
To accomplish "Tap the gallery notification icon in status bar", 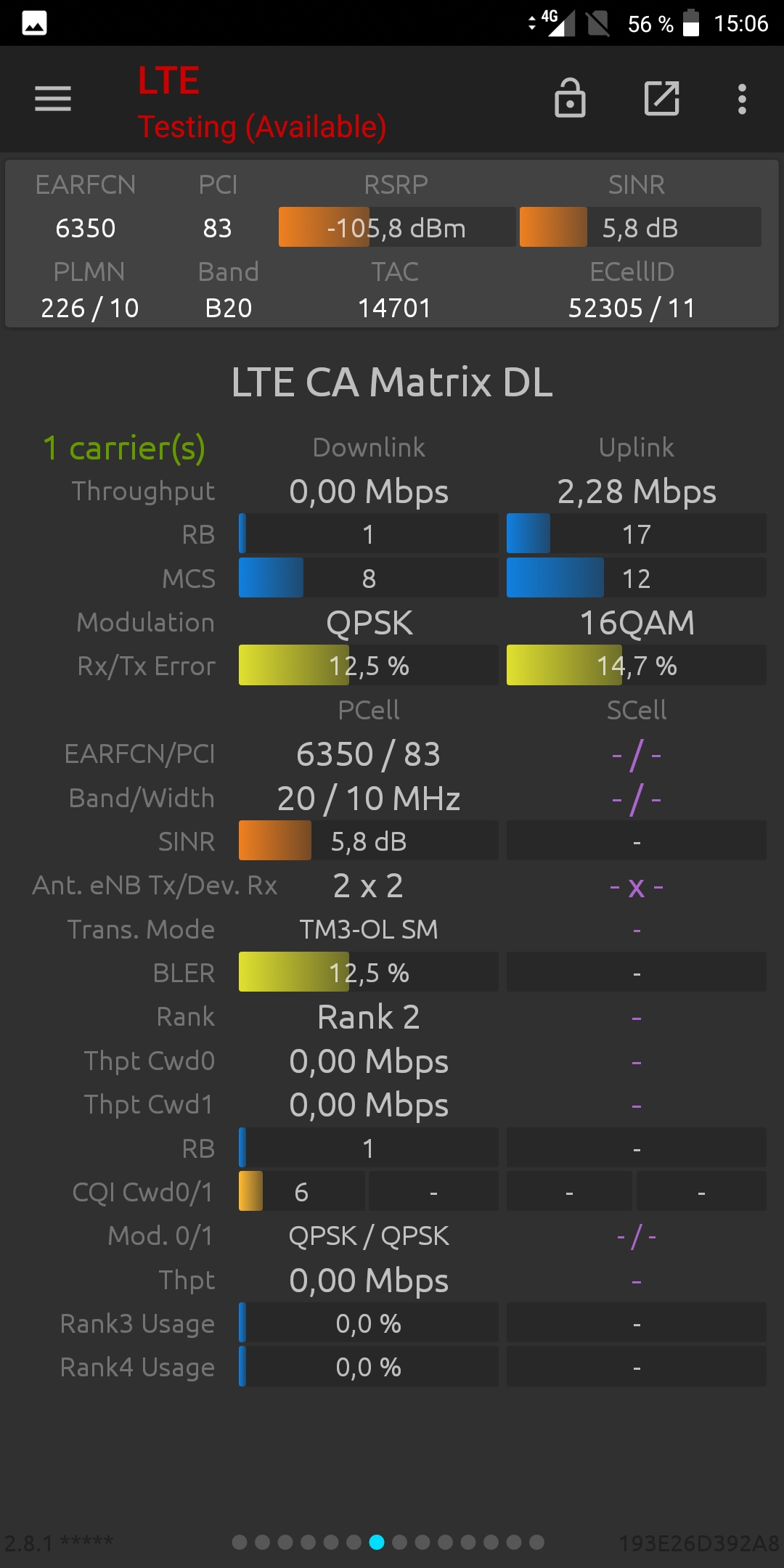I will tap(34, 23).
